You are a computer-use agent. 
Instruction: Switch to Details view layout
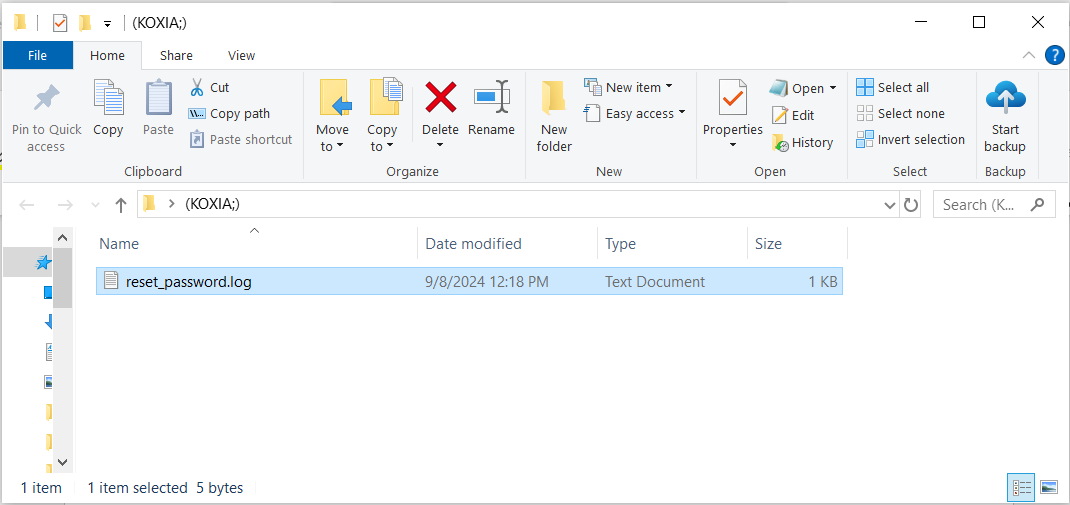[1022, 487]
